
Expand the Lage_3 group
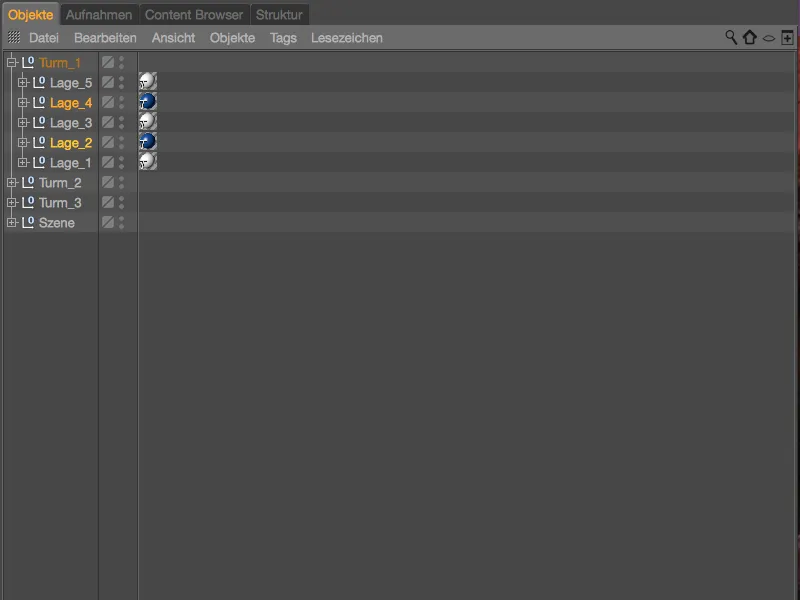point(22,122)
